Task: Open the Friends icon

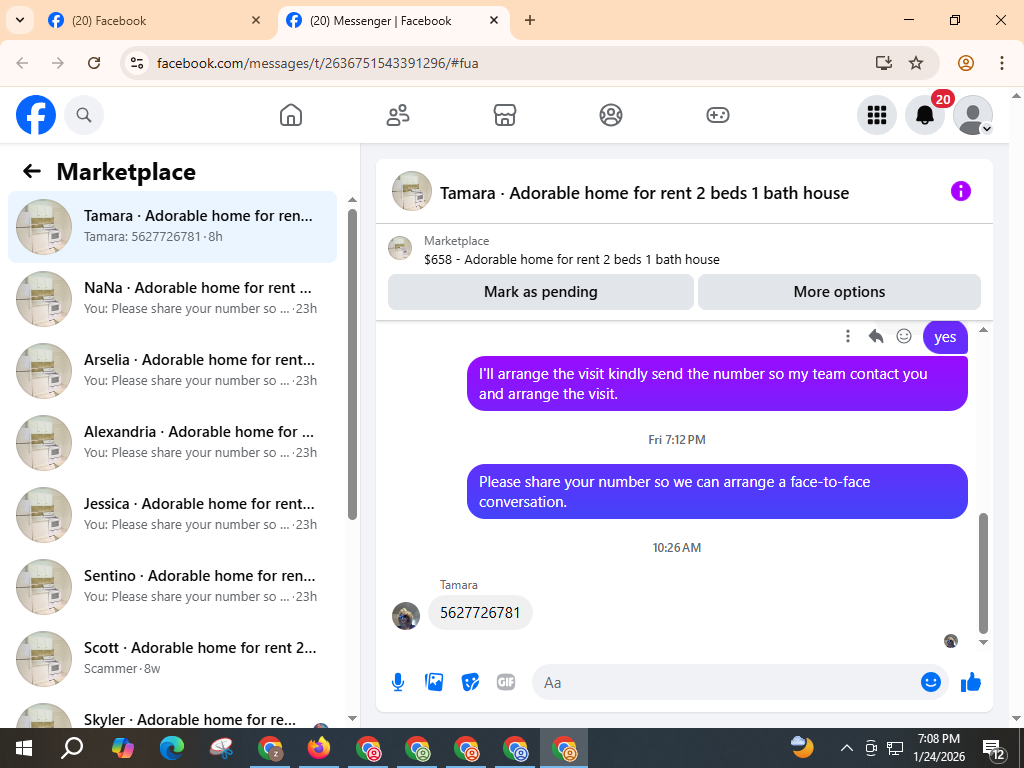Action: [398, 115]
